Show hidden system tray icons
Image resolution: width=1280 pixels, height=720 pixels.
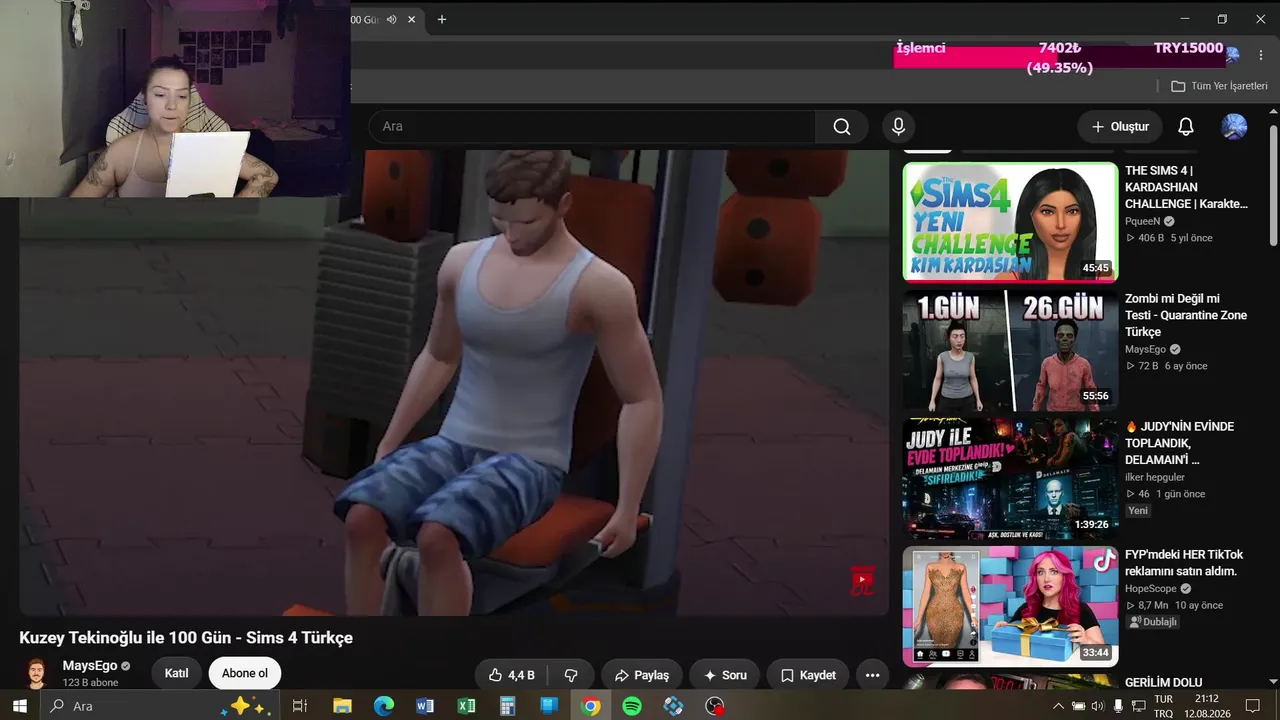(1059, 706)
